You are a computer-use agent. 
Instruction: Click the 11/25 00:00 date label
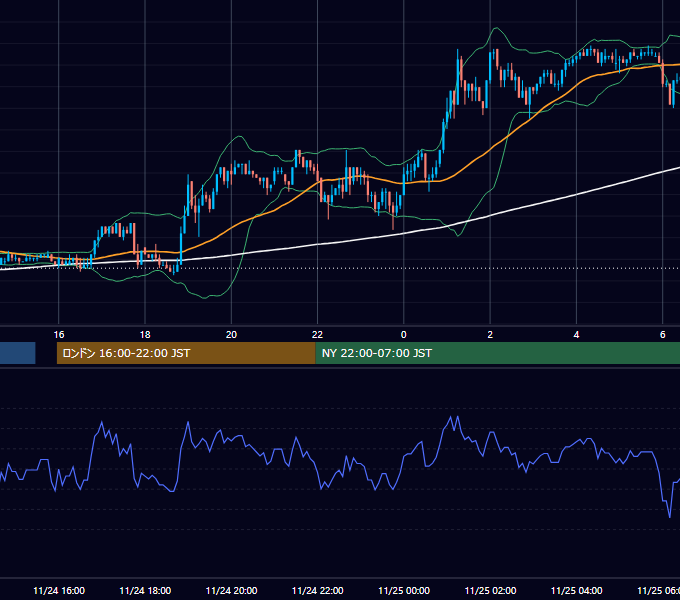tap(404, 590)
